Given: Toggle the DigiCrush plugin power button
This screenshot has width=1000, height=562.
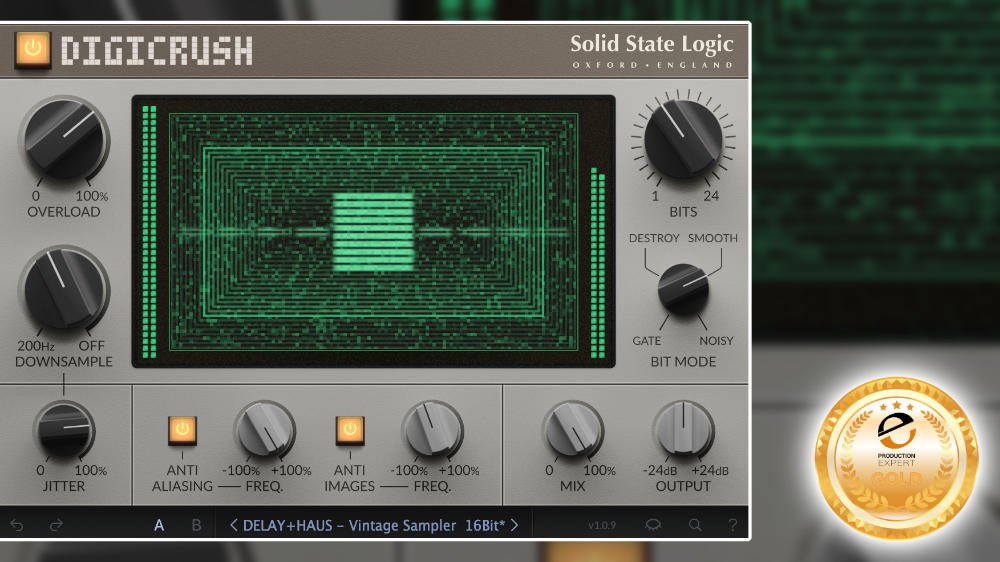Looking at the screenshot, I should tap(33, 49).
